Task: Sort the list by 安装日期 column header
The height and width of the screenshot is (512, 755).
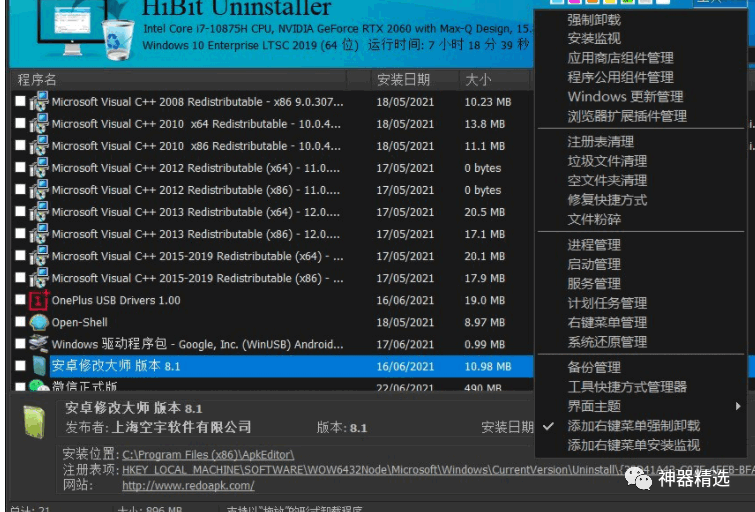Action: pyautogui.click(x=403, y=80)
